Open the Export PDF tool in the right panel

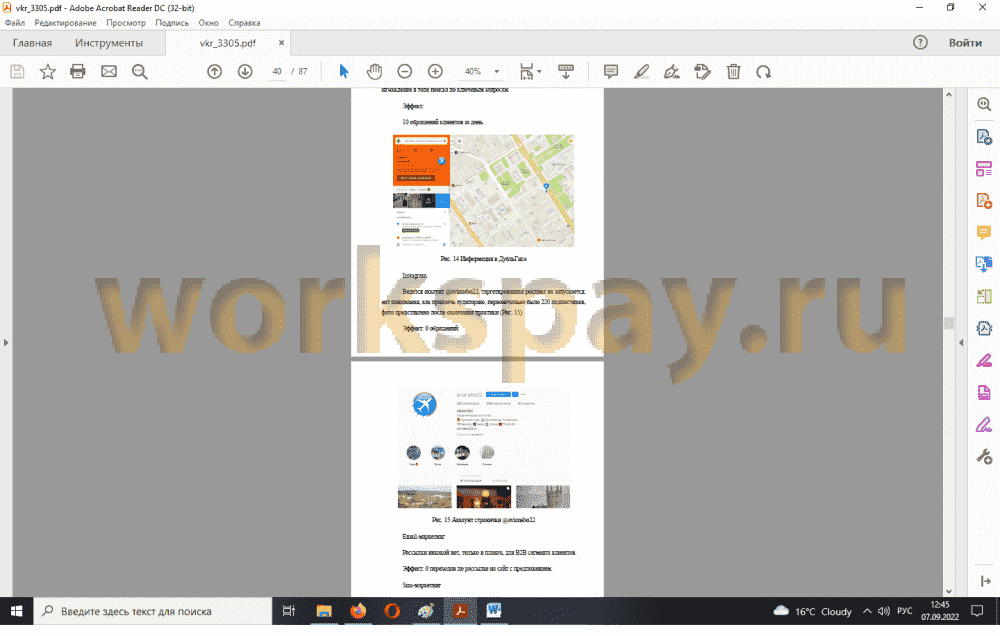(x=984, y=137)
